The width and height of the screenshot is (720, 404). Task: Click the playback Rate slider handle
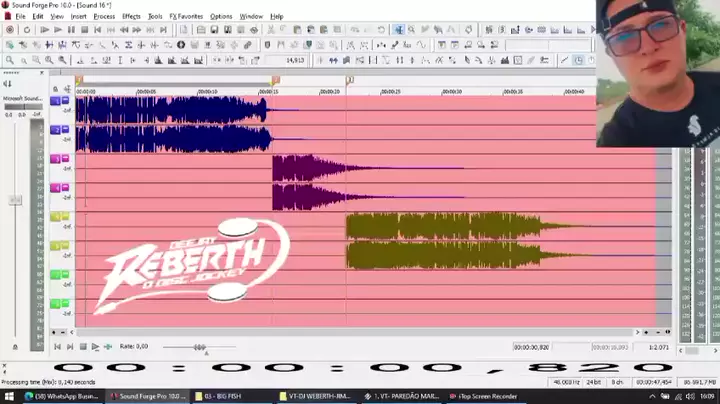pos(199,348)
